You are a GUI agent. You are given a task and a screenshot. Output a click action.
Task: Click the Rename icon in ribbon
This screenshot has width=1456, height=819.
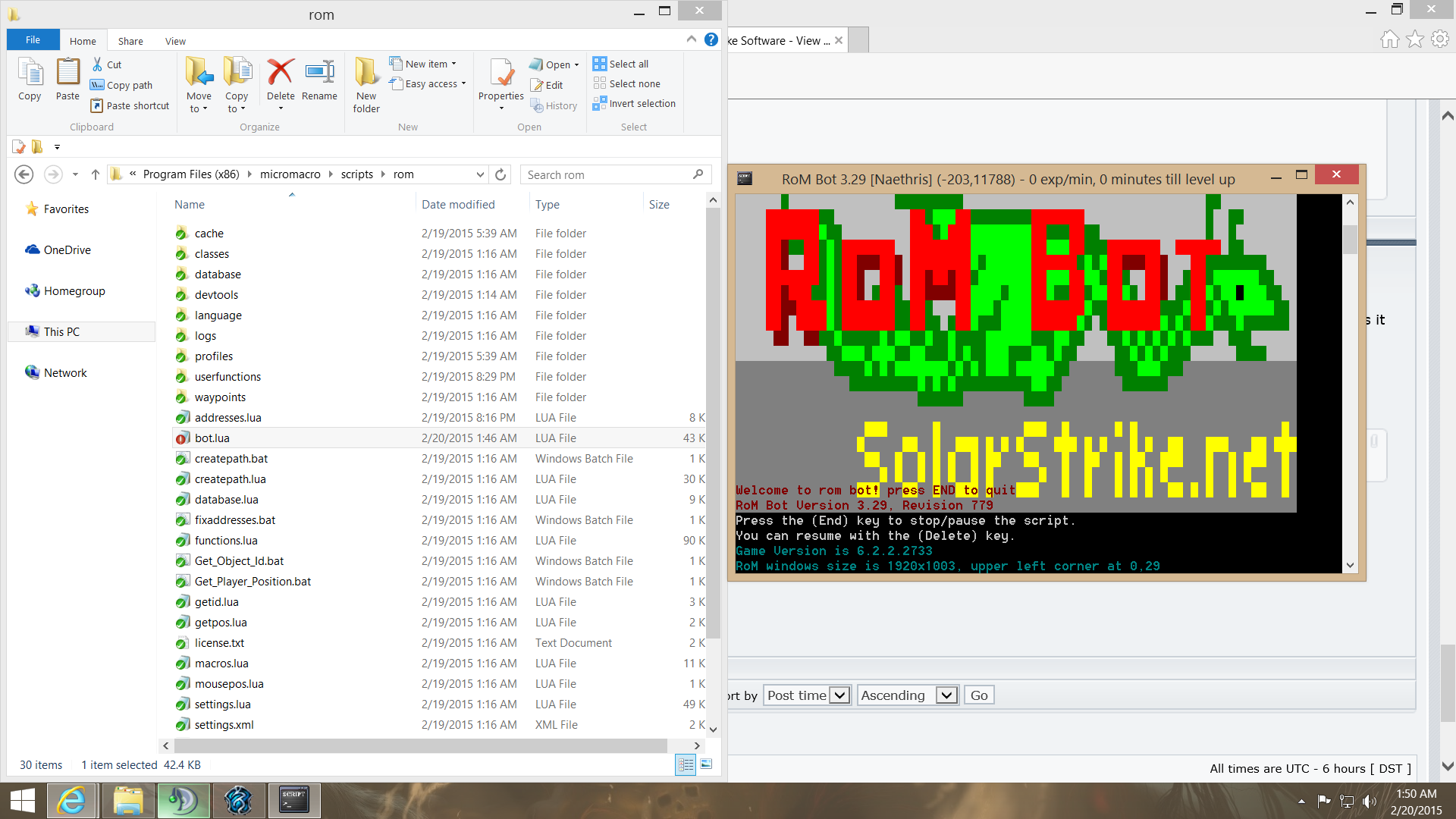pos(319,74)
